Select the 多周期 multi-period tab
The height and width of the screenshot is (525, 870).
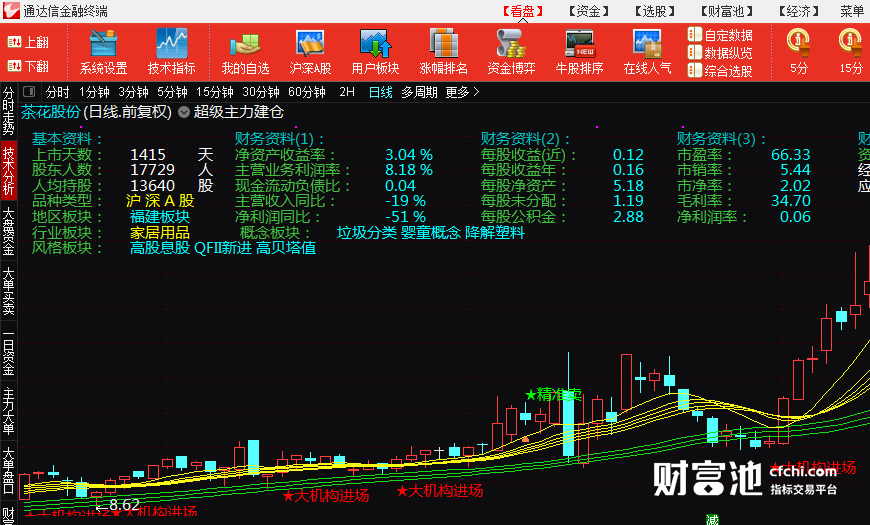(x=419, y=92)
